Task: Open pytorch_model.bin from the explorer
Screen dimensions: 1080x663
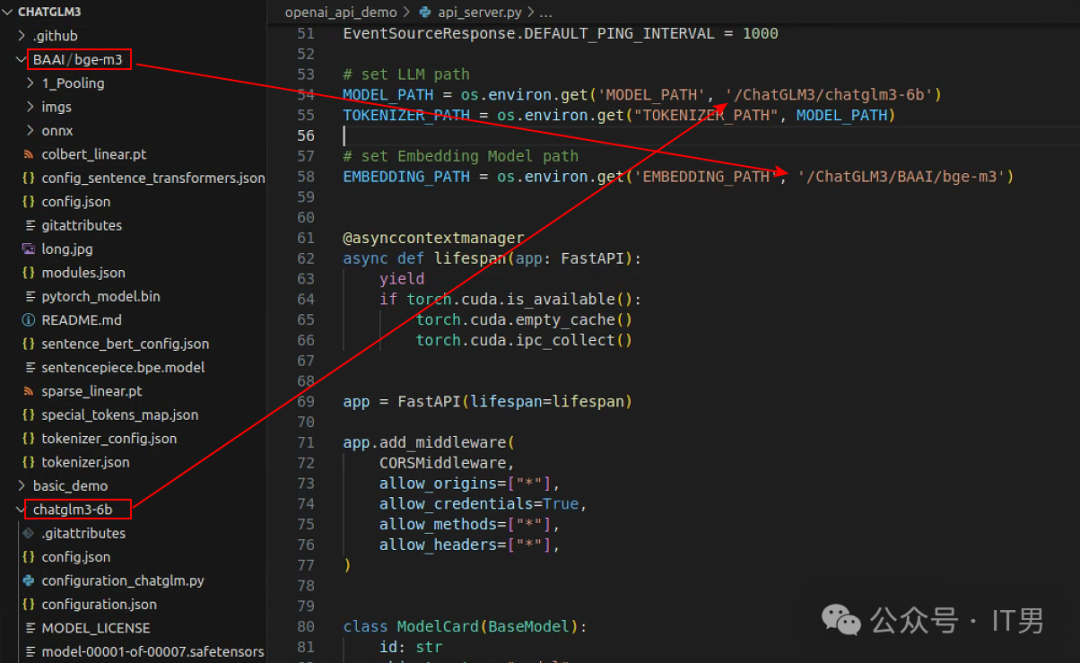Action: tap(100, 297)
